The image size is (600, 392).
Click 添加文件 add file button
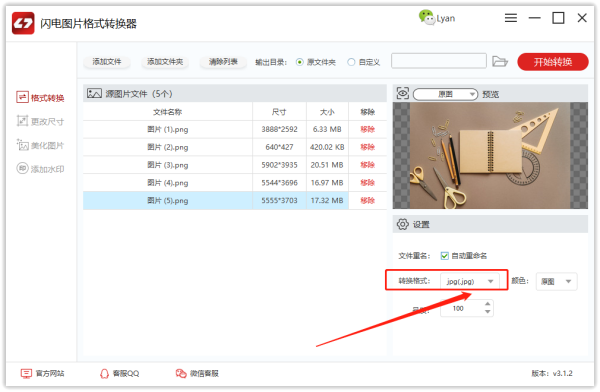[x=107, y=62]
